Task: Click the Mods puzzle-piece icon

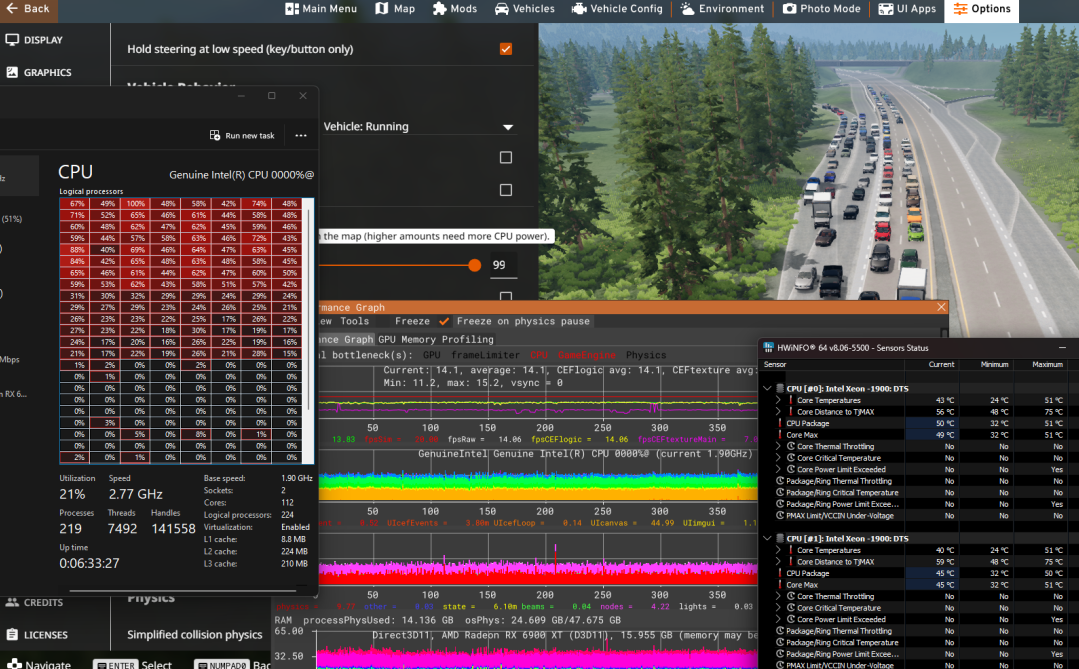Action: (439, 9)
